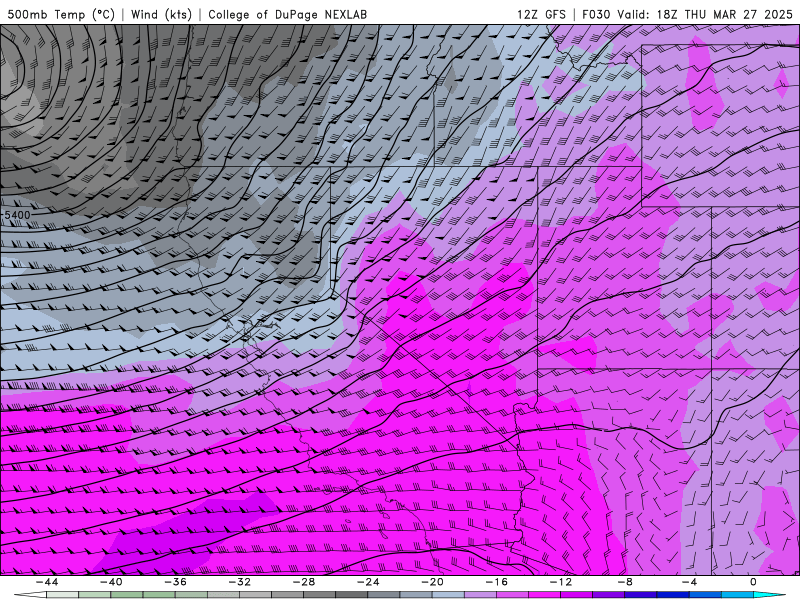Click the '-24' colorbar label
Viewport: 800px width, 600px height.
(x=368, y=582)
